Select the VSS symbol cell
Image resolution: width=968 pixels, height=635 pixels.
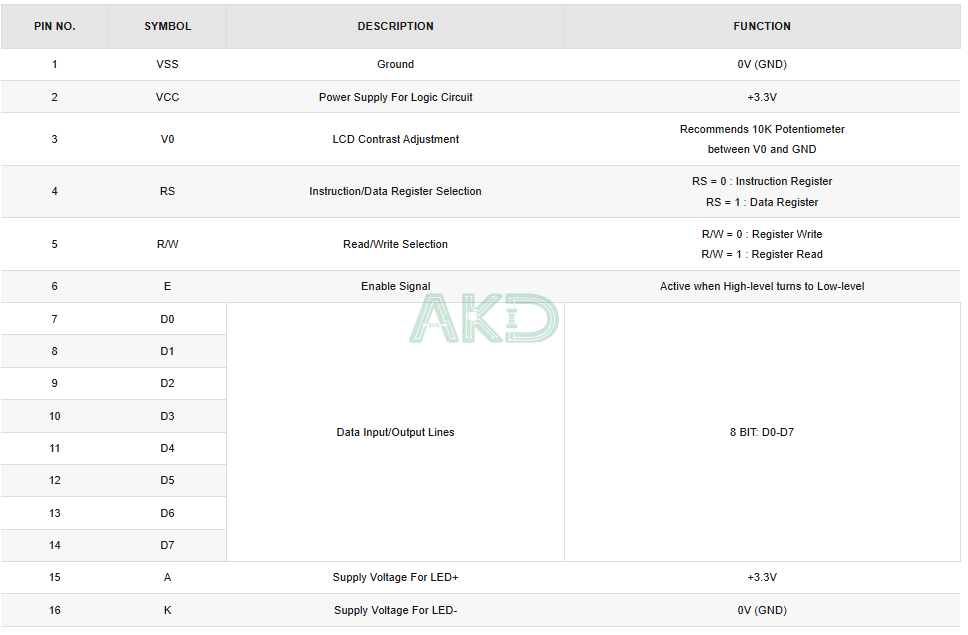point(167,64)
